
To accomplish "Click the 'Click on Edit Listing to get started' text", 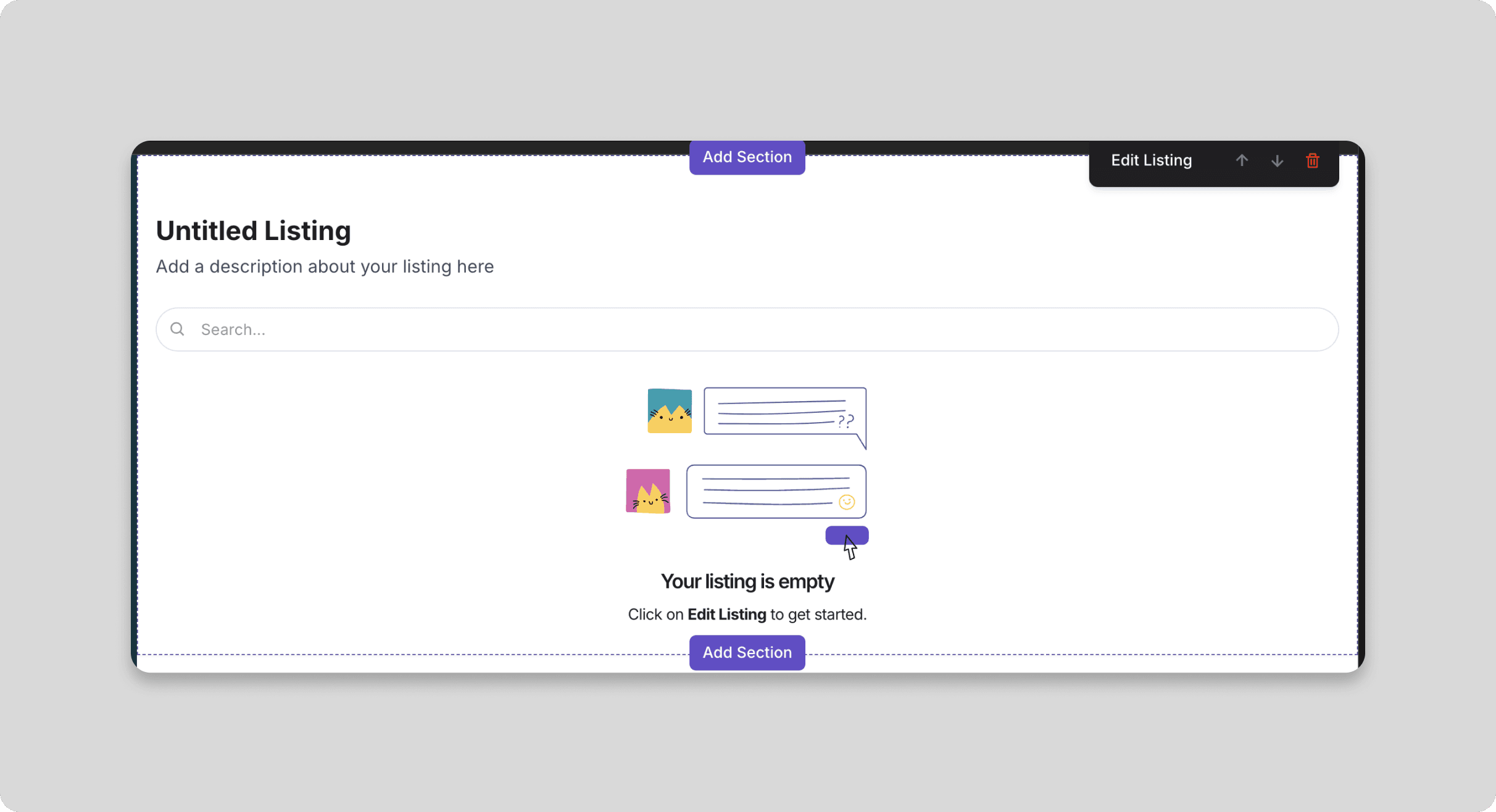I will (x=747, y=615).
